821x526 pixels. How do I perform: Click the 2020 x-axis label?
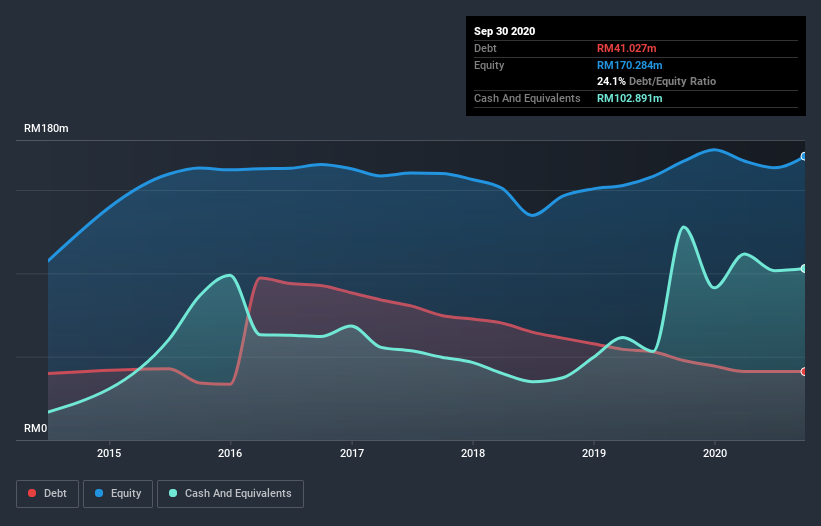715,453
